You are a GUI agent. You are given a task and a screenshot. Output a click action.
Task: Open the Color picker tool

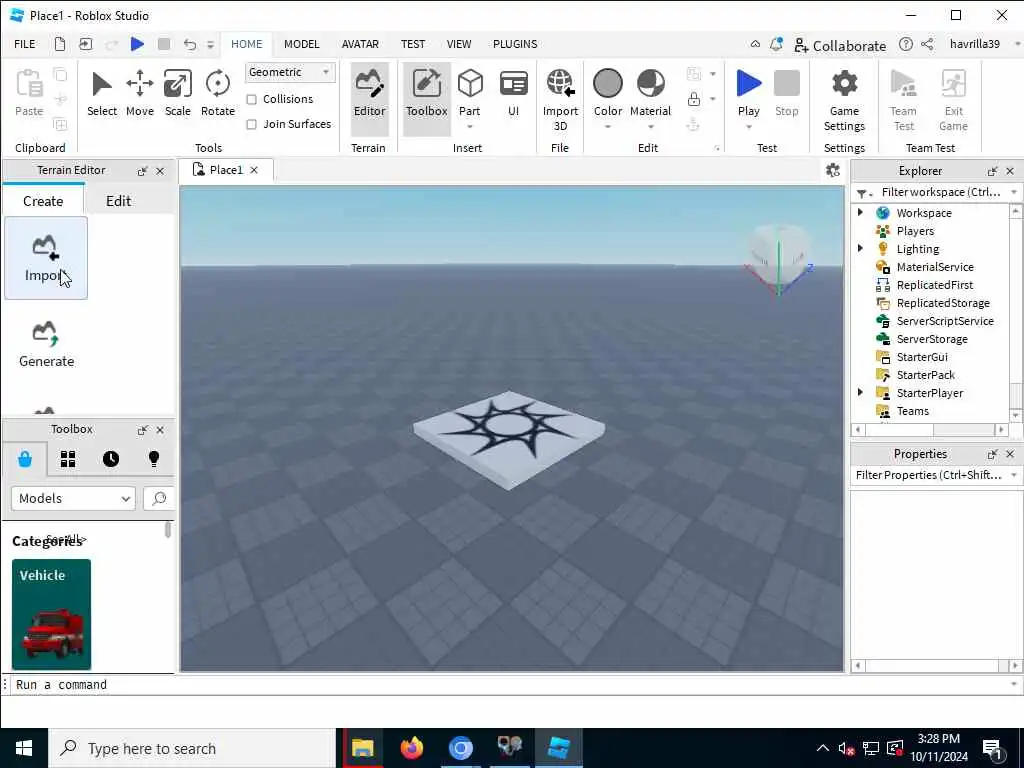click(607, 93)
